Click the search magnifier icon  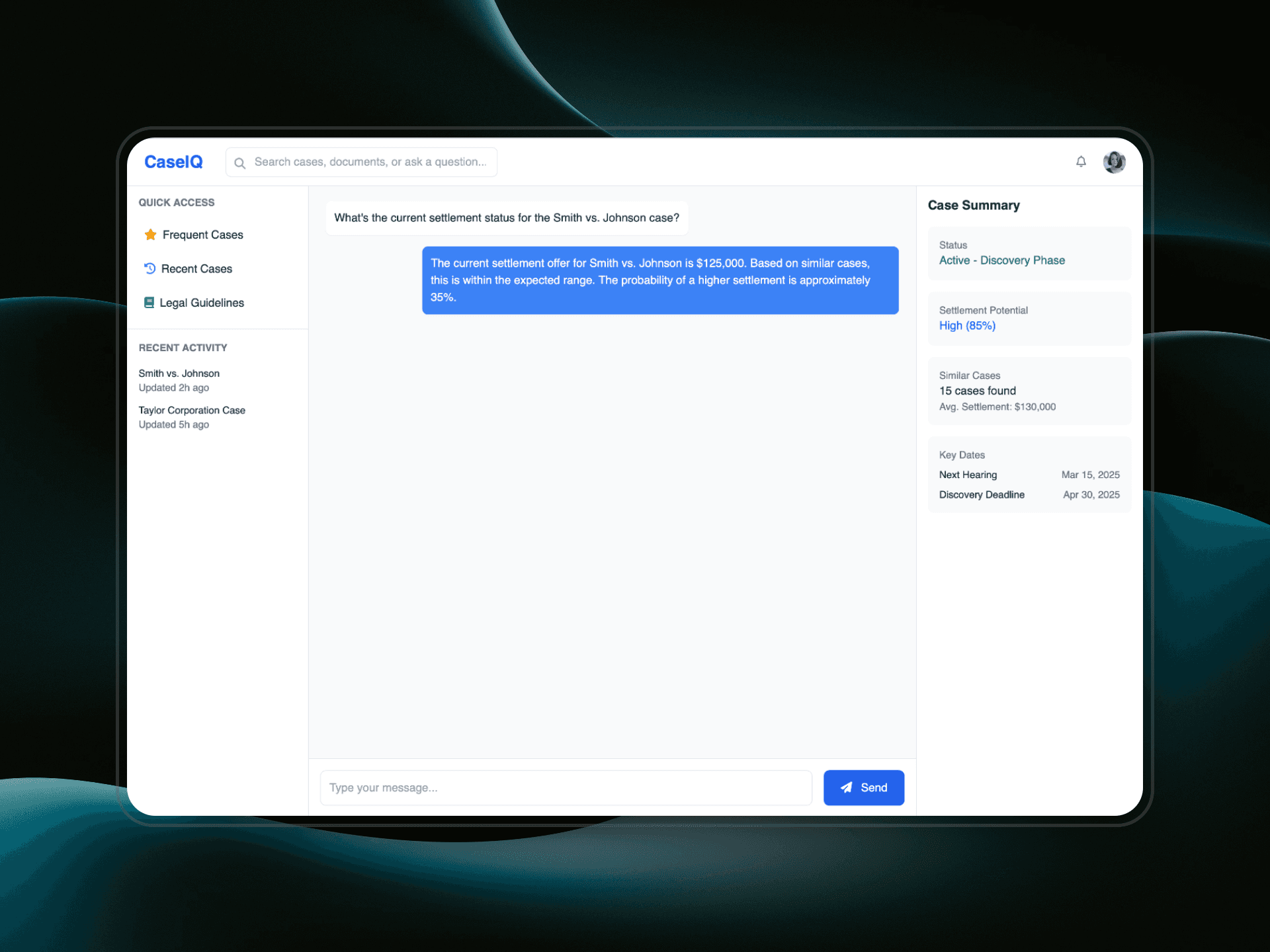240,163
